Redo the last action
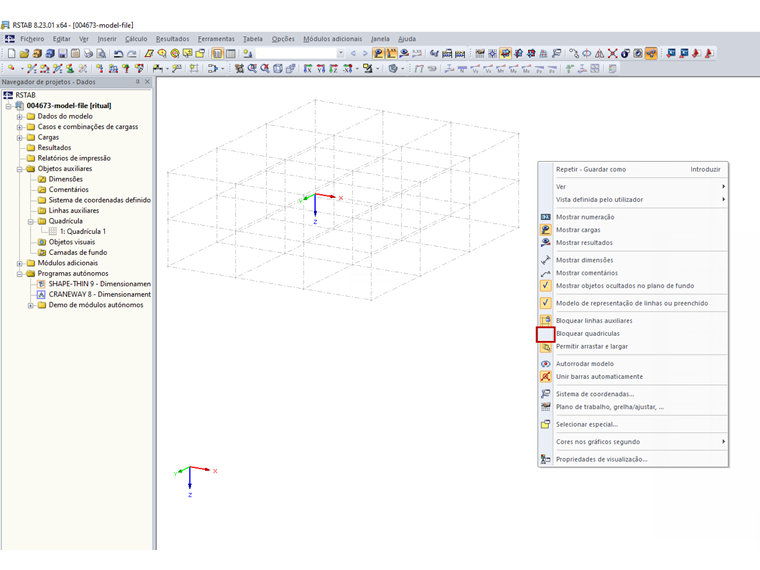The image size is (760, 570). [132, 53]
